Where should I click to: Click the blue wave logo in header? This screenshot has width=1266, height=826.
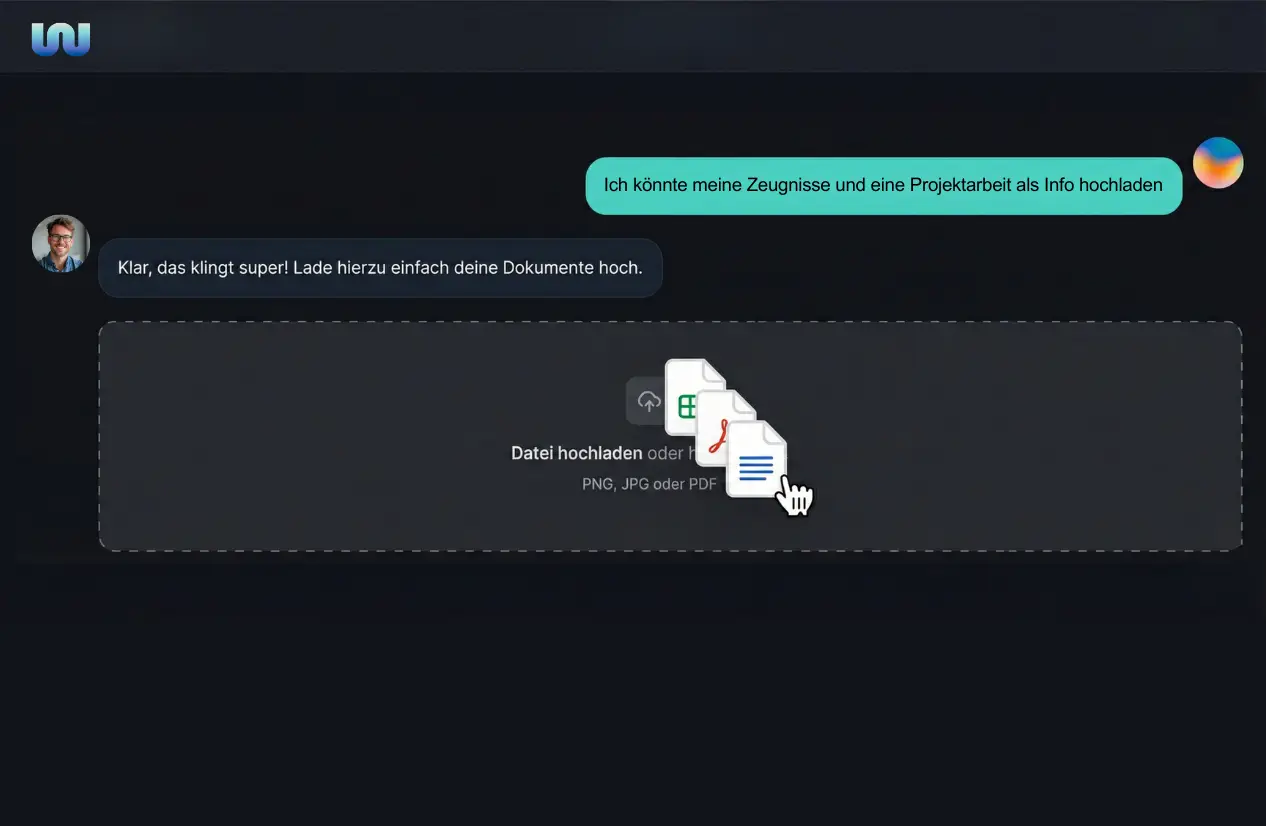pos(61,39)
